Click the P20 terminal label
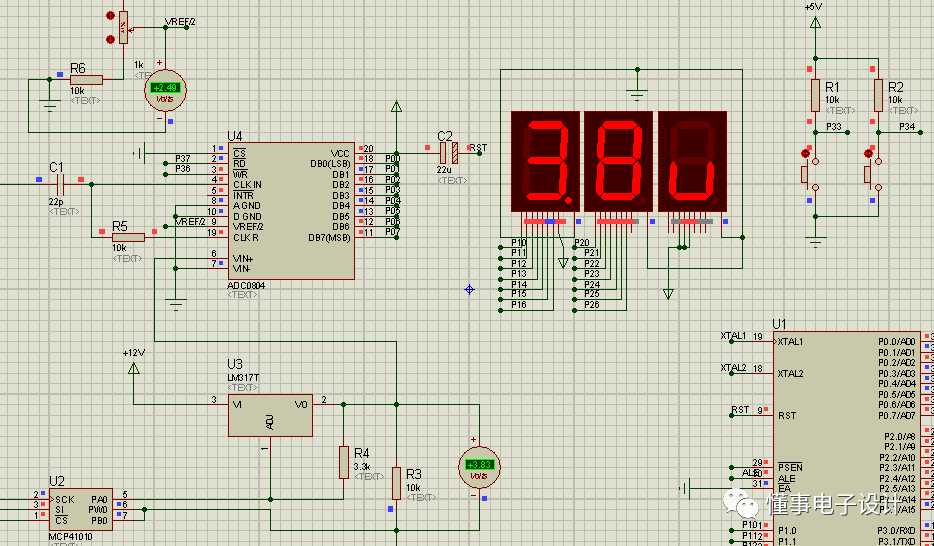Screen dimensions: 934x546 point(581,242)
